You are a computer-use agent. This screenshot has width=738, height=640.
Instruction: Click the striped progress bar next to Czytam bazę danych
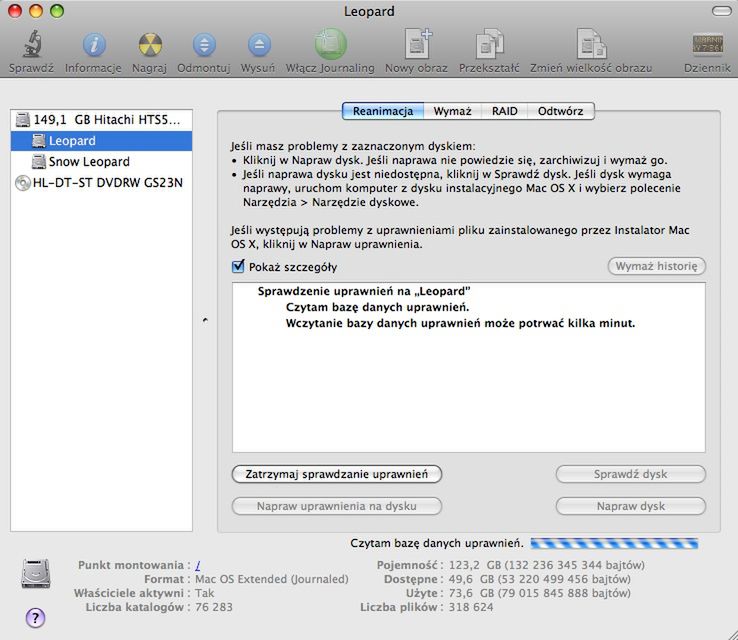(x=614, y=544)
